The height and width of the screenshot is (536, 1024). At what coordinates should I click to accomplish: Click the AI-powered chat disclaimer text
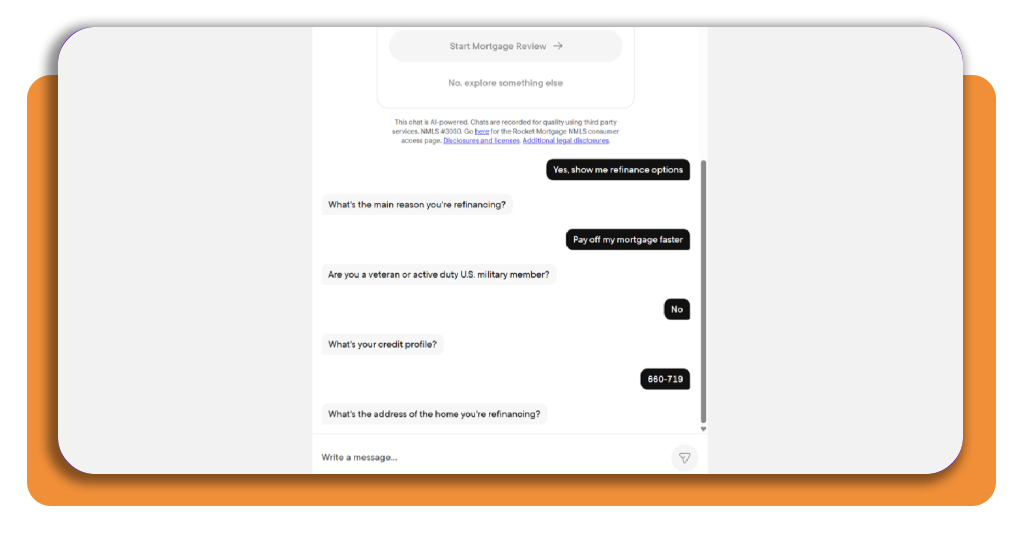(505, 131)
